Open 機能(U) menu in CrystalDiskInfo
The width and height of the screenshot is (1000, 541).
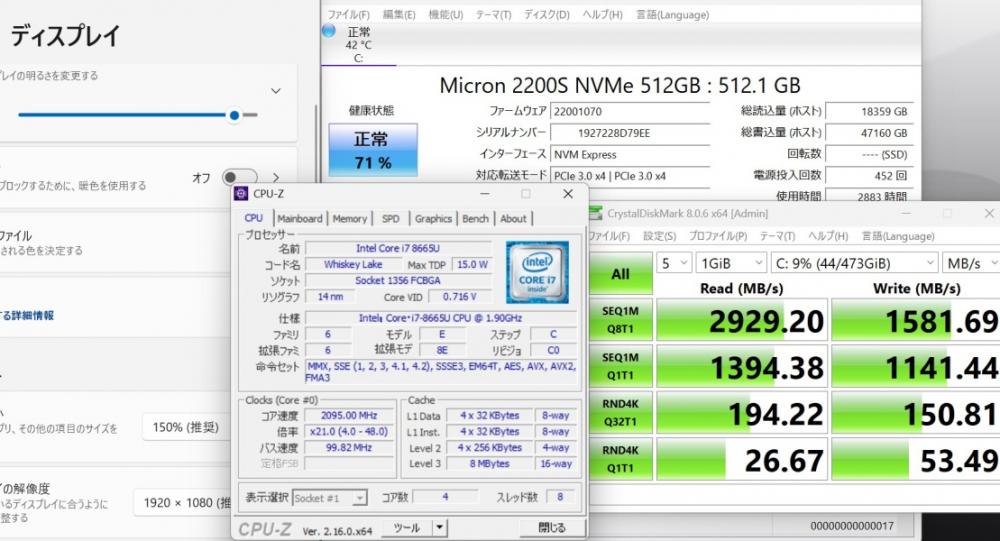pos(446,14)
